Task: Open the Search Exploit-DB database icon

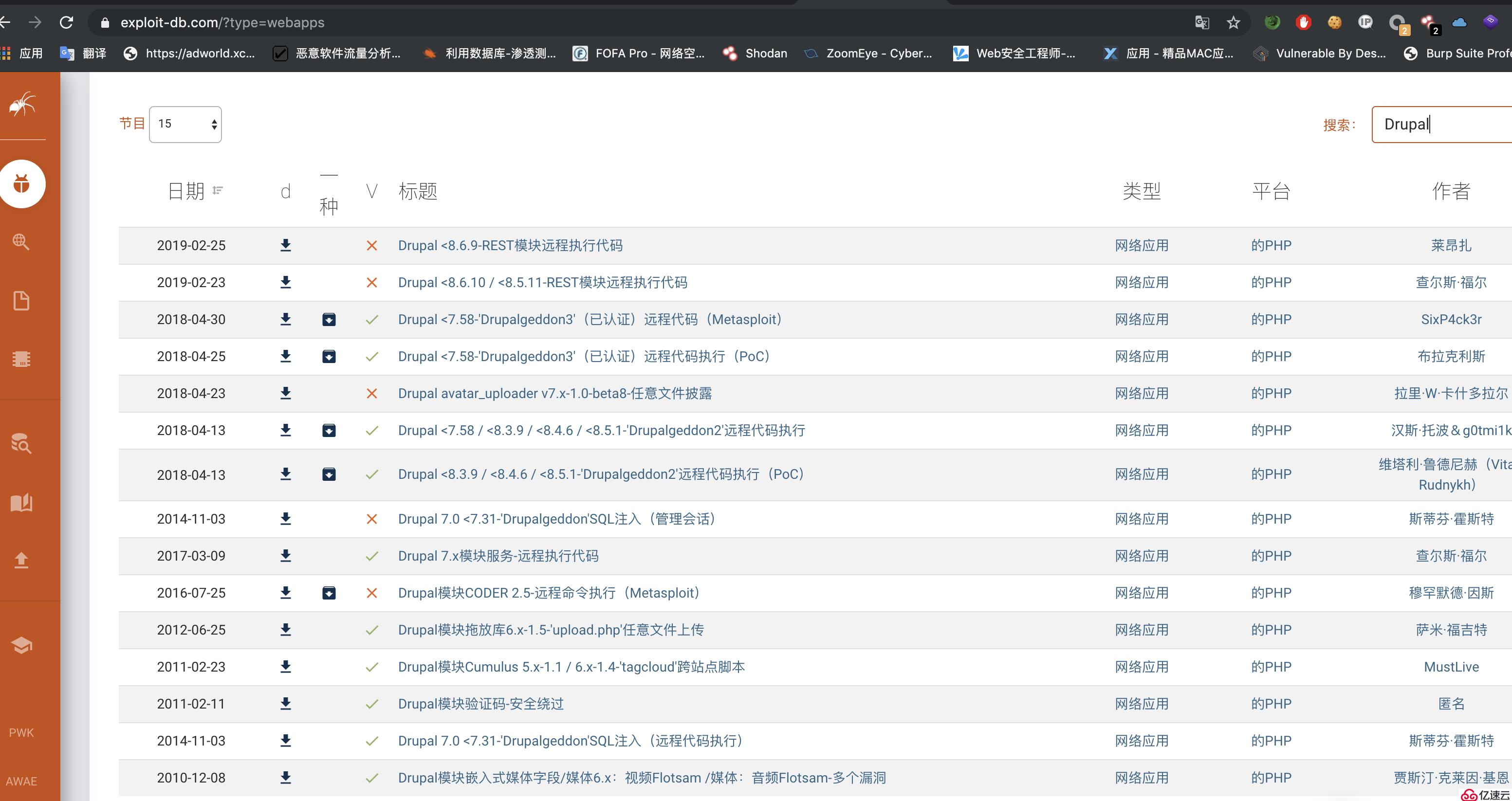Action: click(21, 443)
